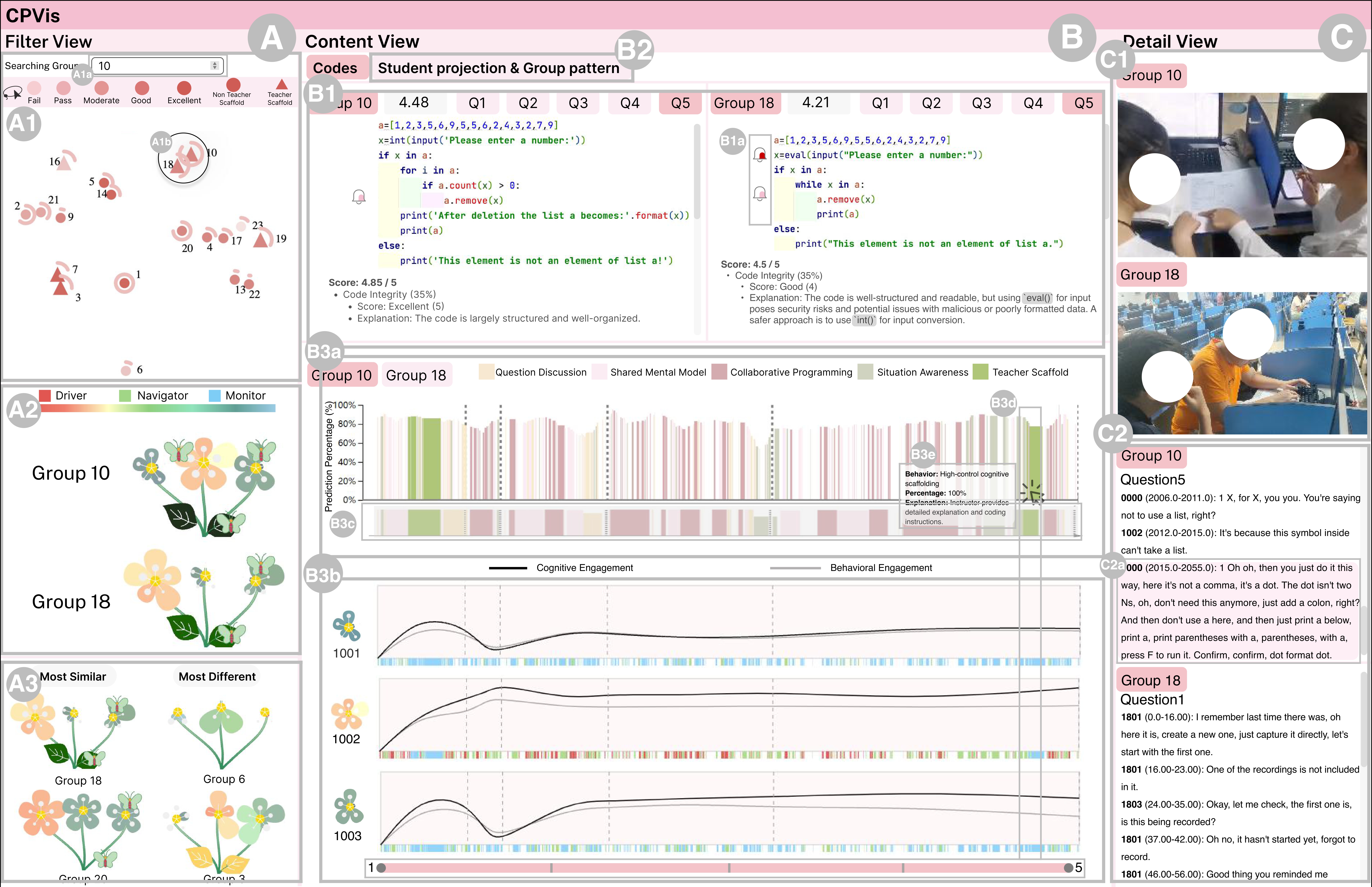Click the lasso selection icon in Filter View
This screenshot has width=1372, height=887.
13,93
